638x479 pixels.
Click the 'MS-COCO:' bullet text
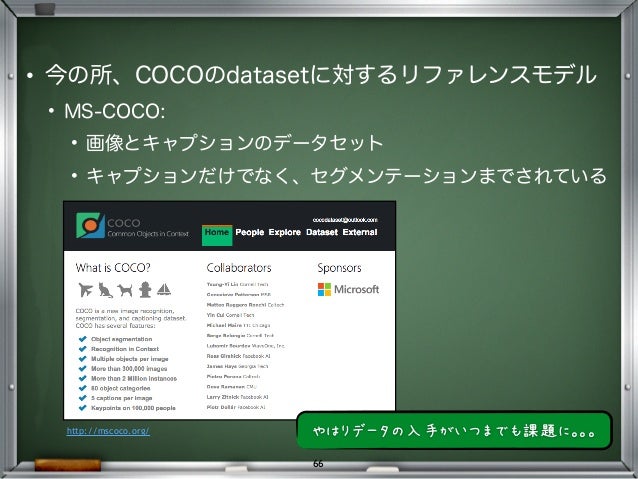(x=115, y=111)
